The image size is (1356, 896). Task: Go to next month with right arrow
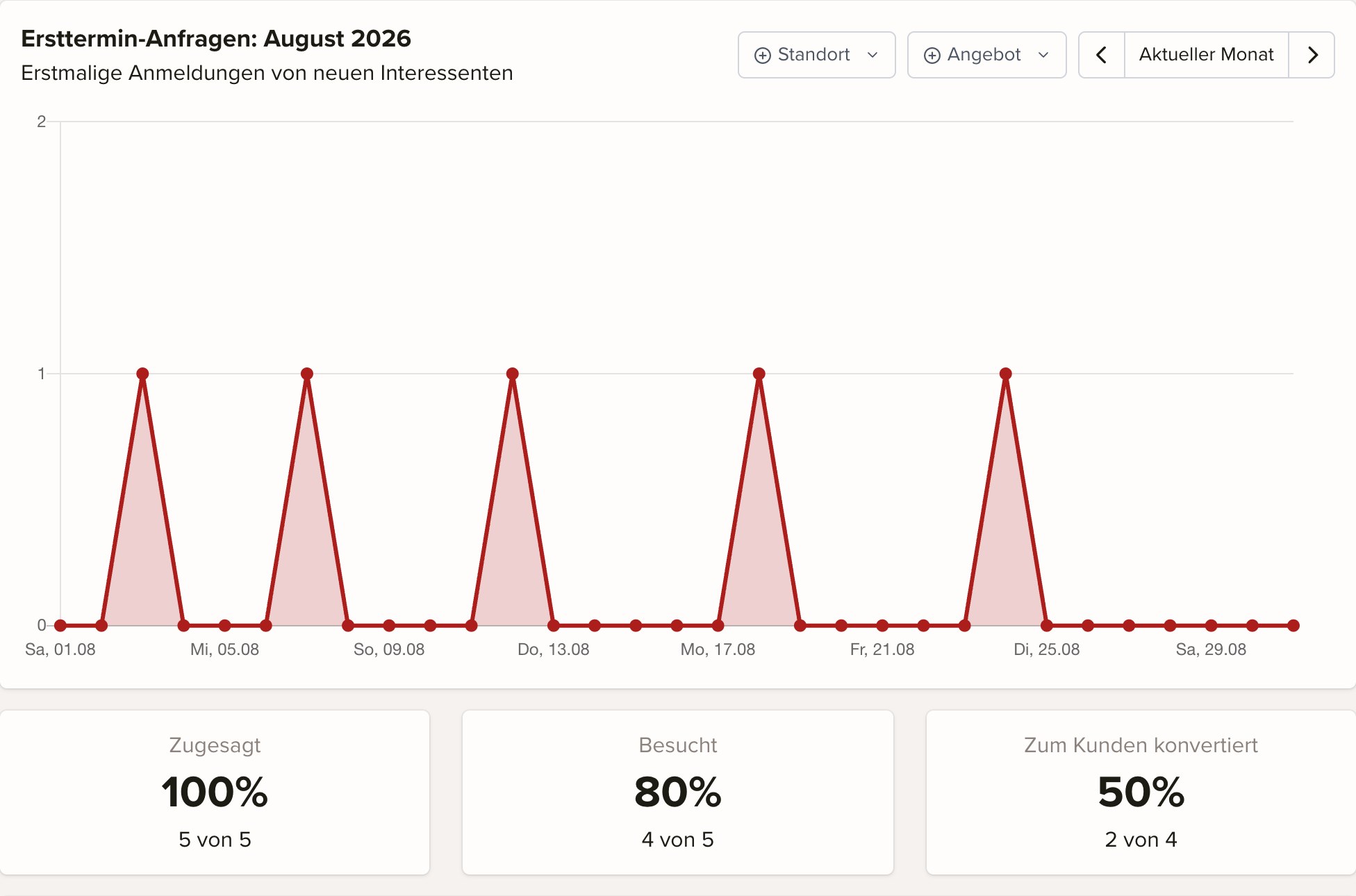[1312, 55]
